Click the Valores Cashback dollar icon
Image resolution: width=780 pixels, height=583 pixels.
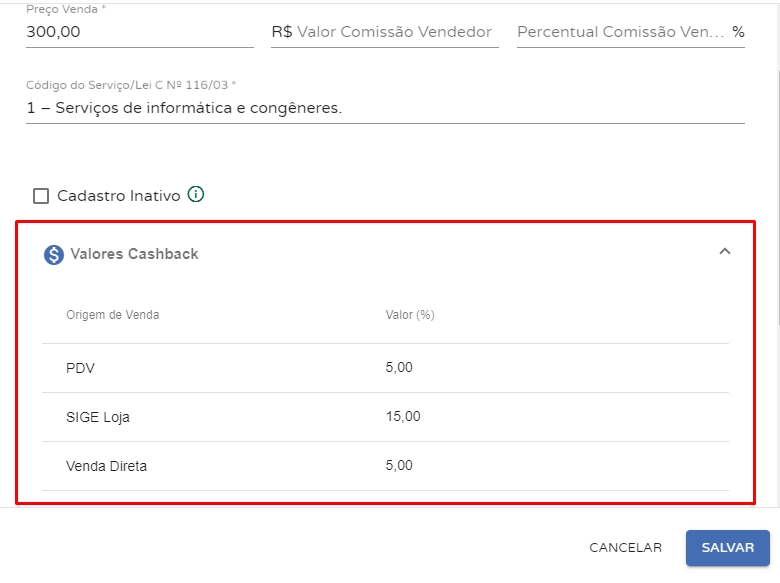[x=54, y=255]
